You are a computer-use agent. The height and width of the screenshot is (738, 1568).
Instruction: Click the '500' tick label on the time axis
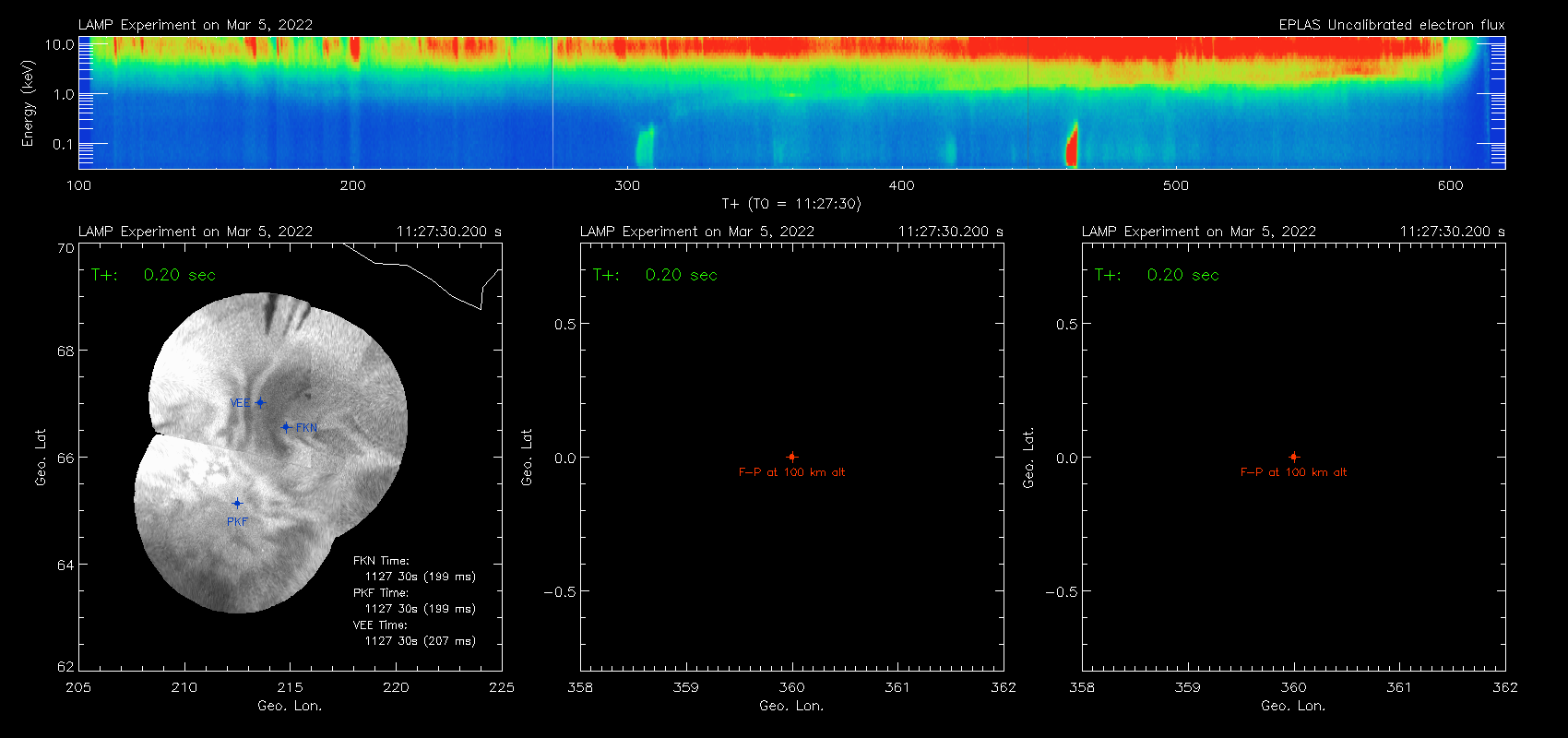(x=1176, y=185)
